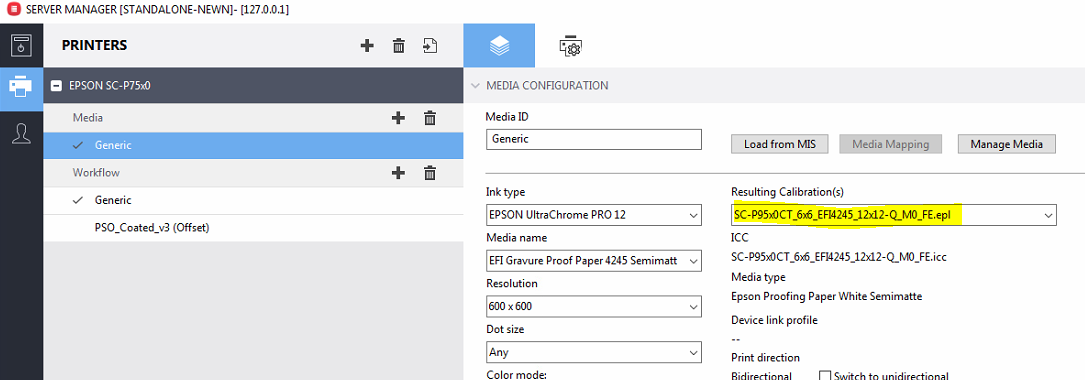Collapse Media Configuration section

(x=475, y=86)
